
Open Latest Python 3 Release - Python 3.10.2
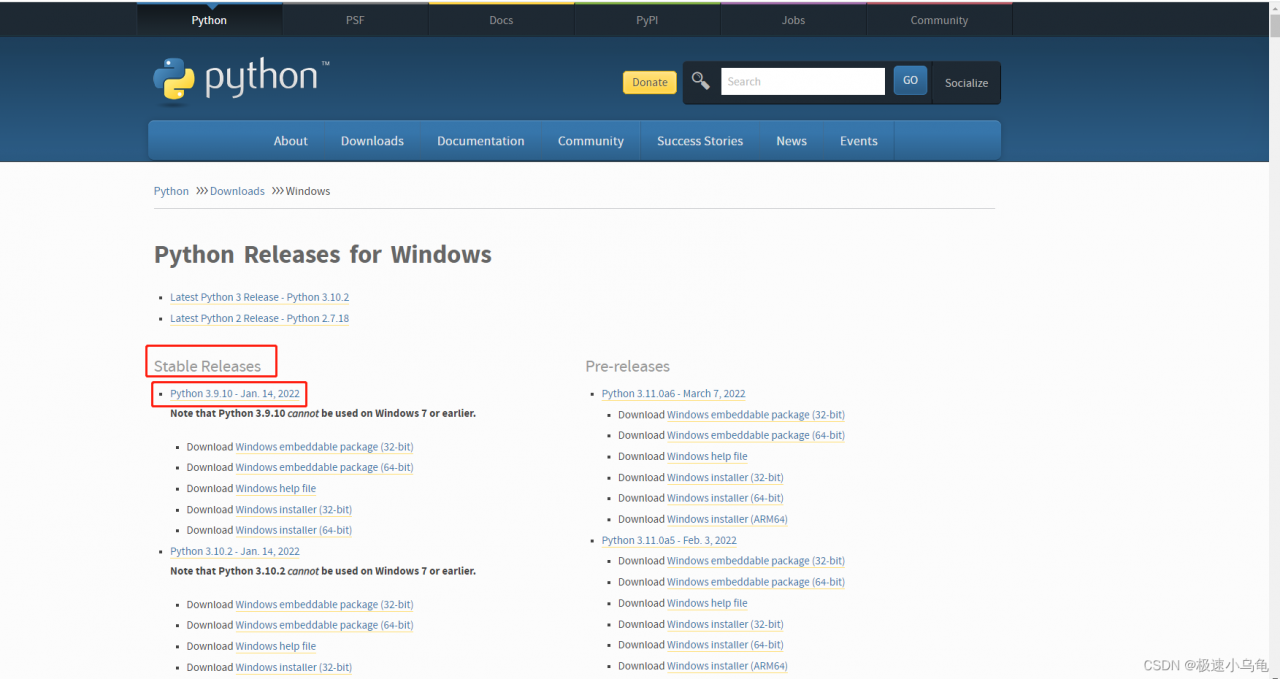click(259, 297)
